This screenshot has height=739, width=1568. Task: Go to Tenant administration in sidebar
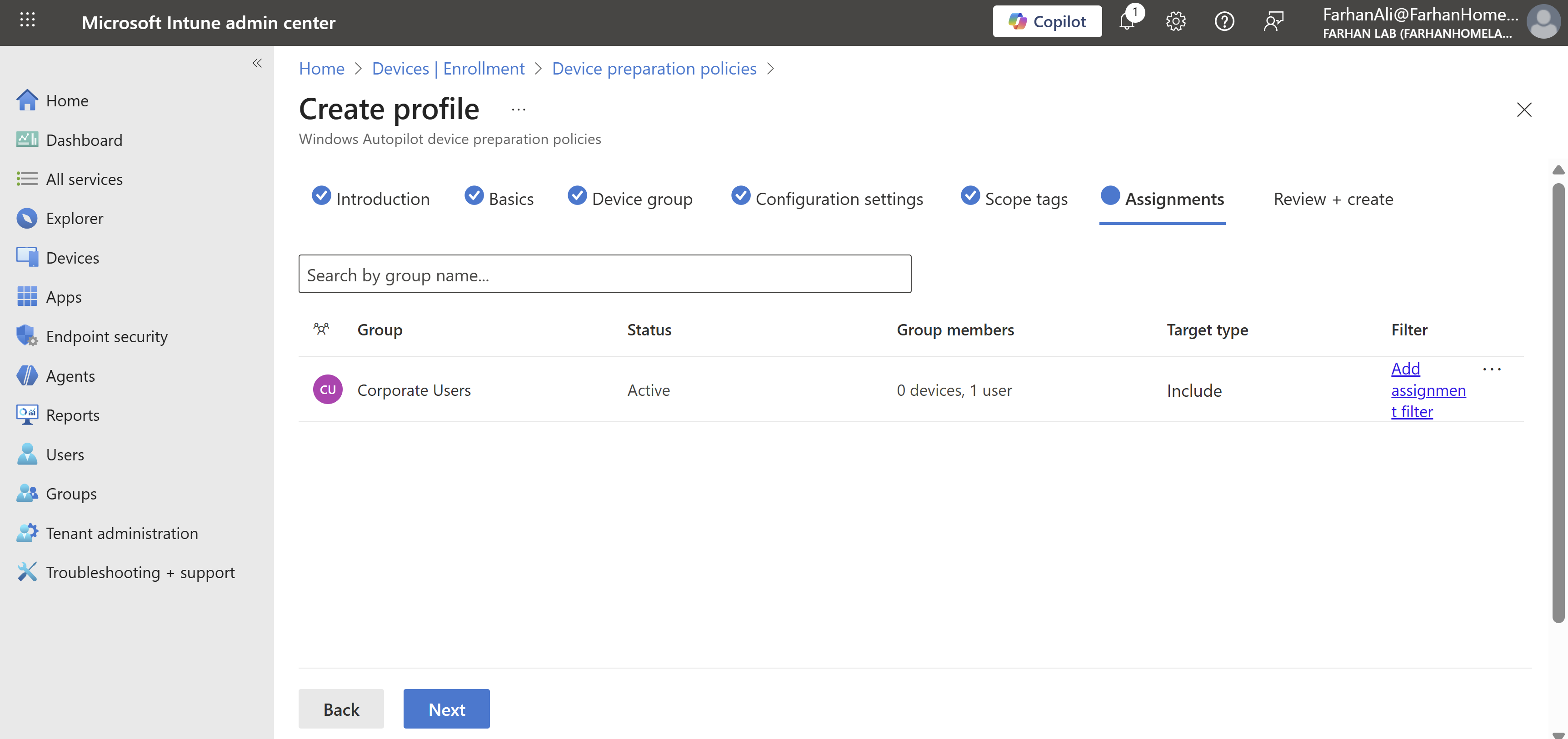point(122,533)
